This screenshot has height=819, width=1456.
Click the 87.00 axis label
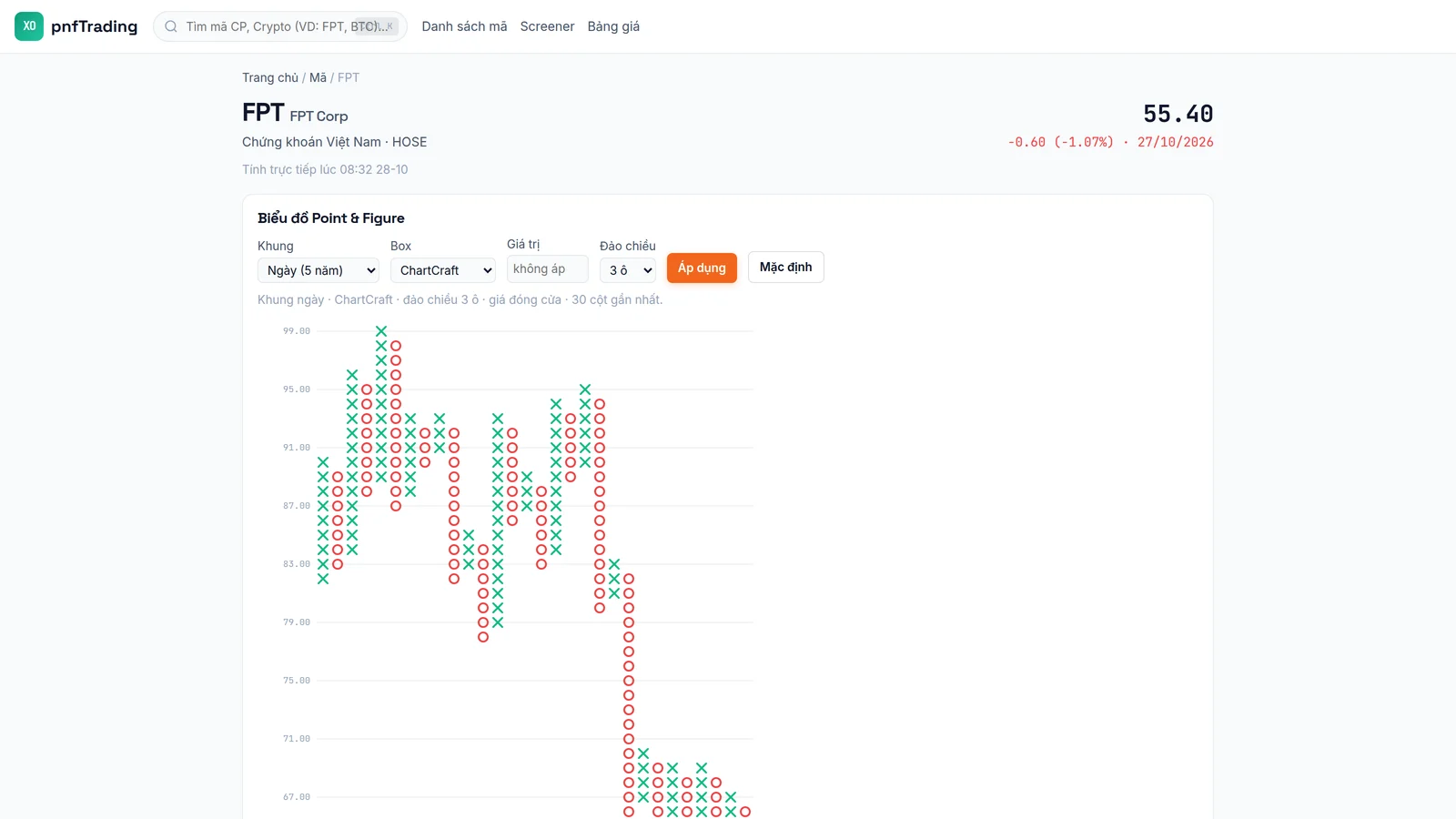coord(297,506)
